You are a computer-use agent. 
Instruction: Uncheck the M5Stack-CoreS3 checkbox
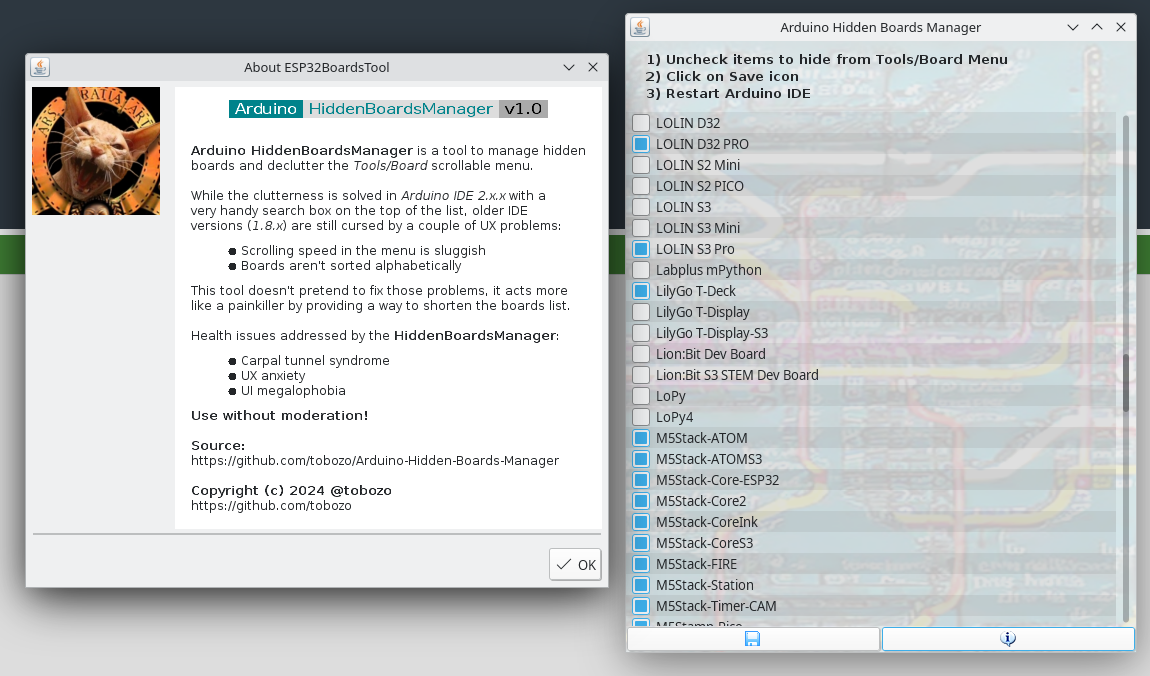click(x=641, y=543)
